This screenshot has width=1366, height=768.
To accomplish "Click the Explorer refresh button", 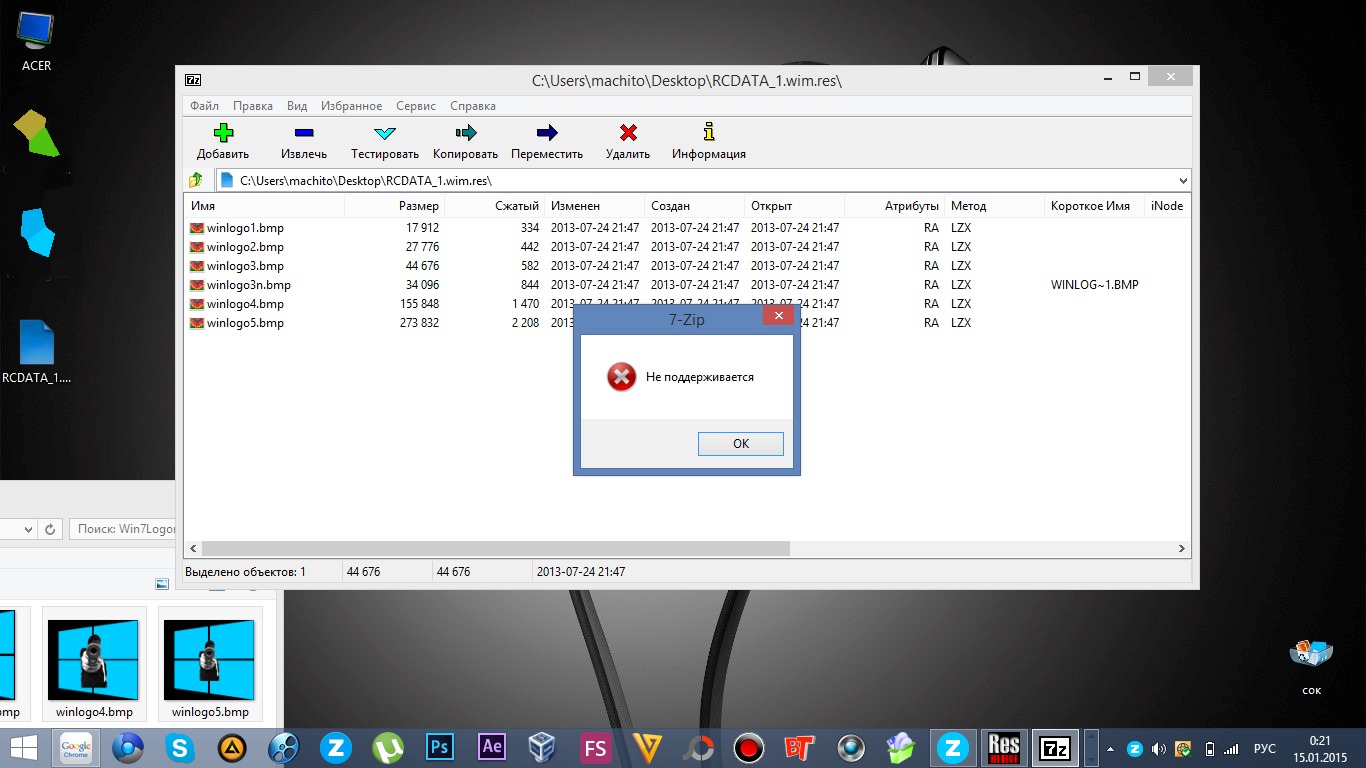I will 51,529.
